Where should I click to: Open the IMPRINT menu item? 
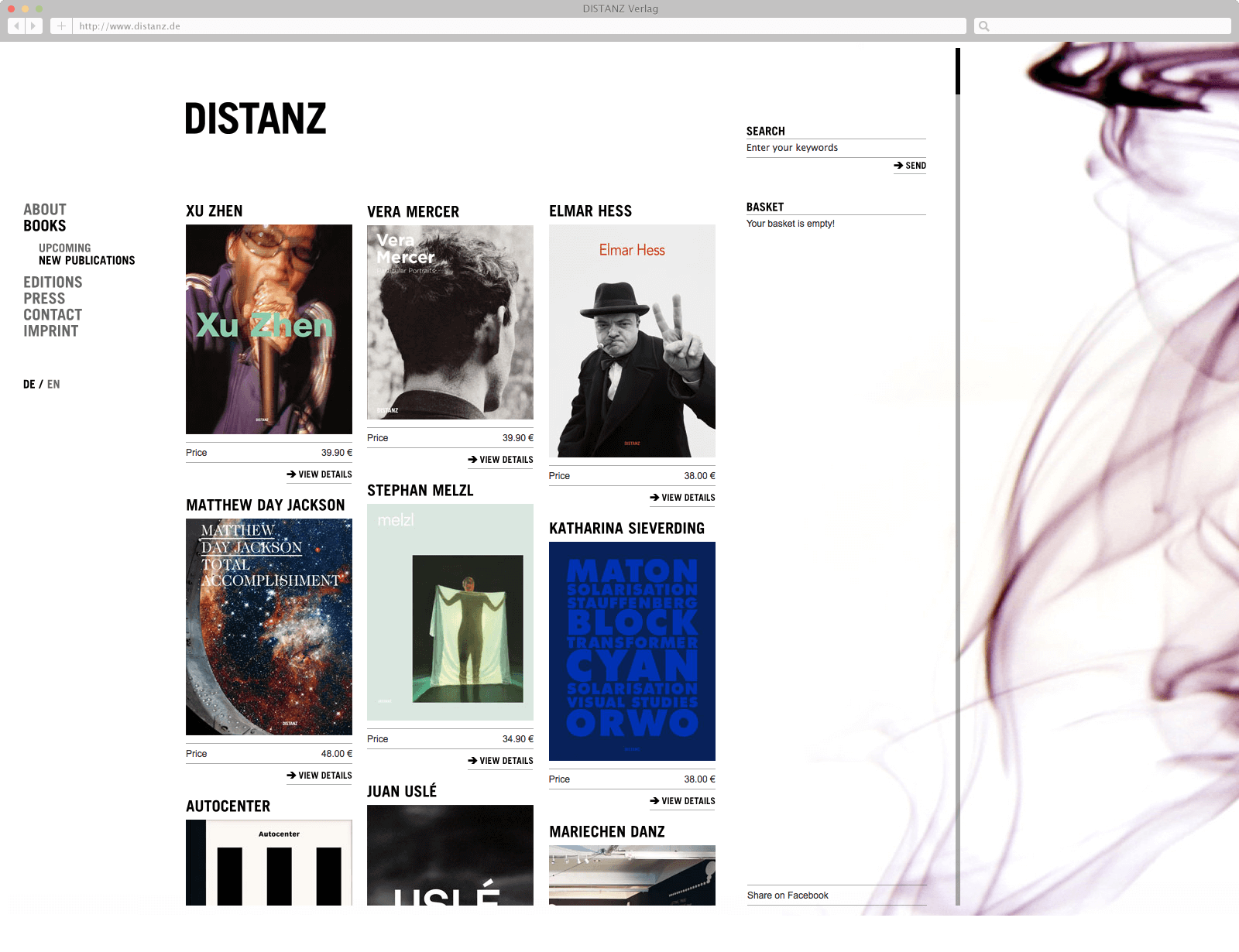(51, 330)
